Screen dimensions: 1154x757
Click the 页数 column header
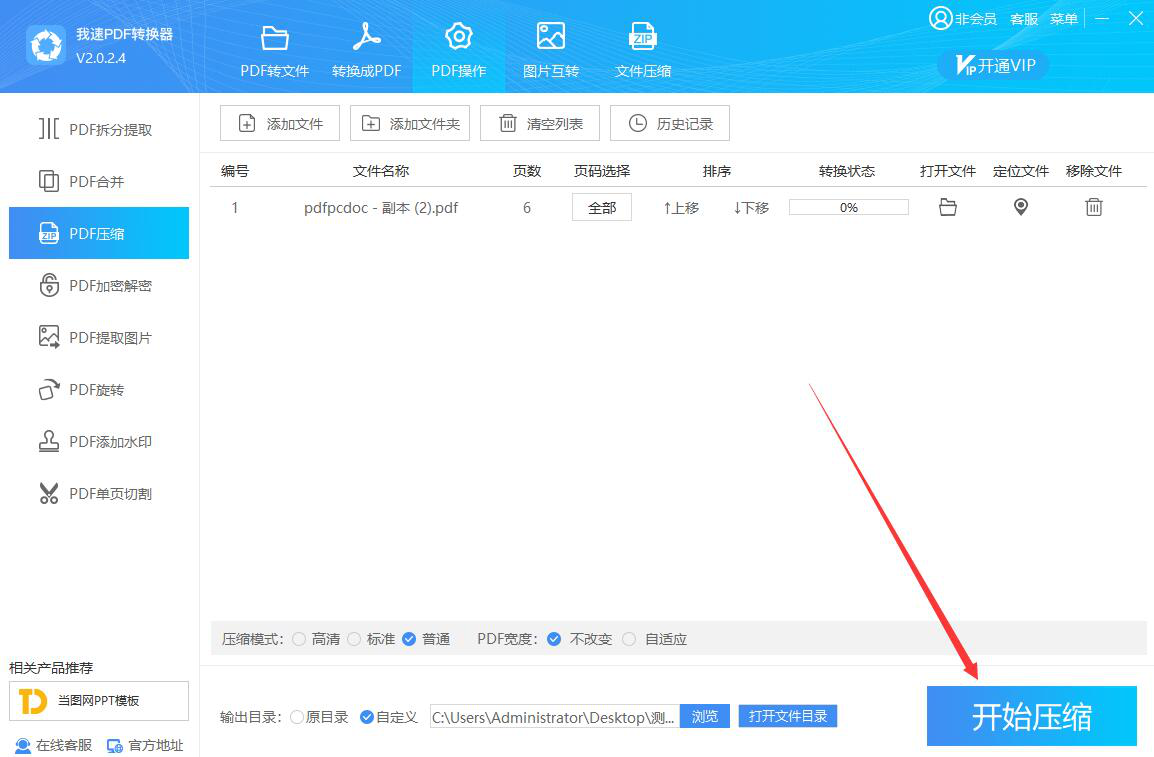click(x=527, y=171)
